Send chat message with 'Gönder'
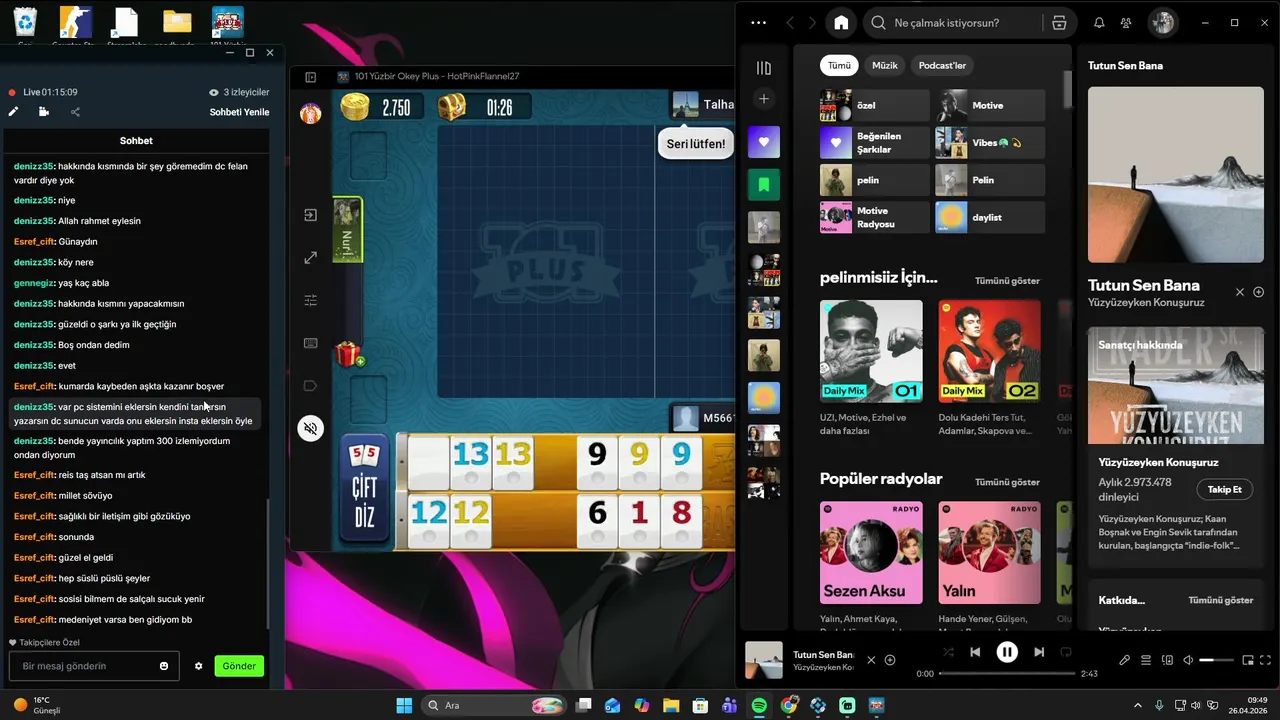Image resolution: width=1280 pixels, height=720 pixels. click(x=239, y=666)
